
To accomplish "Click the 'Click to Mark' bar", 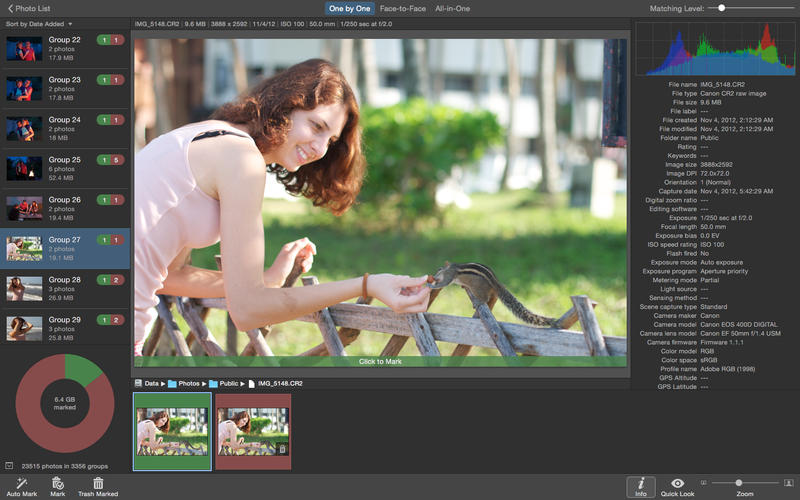I will pos(380,361).
